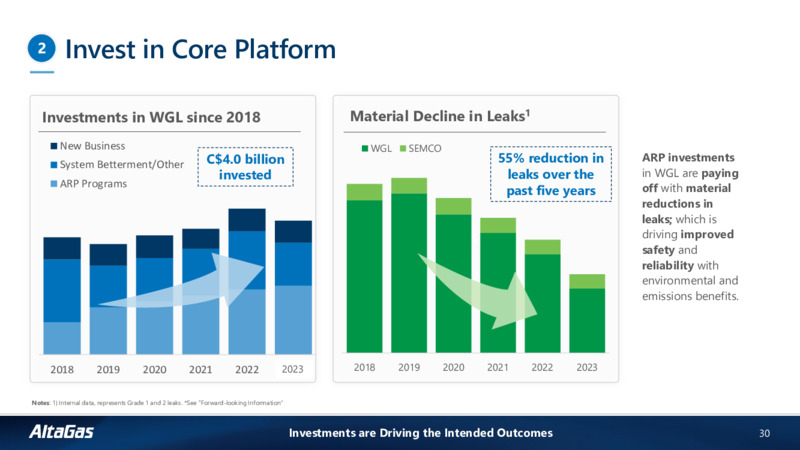The image size is (800, 450).
Task: Click the Investments in WGL since 2018 heading
Action: 151,117
